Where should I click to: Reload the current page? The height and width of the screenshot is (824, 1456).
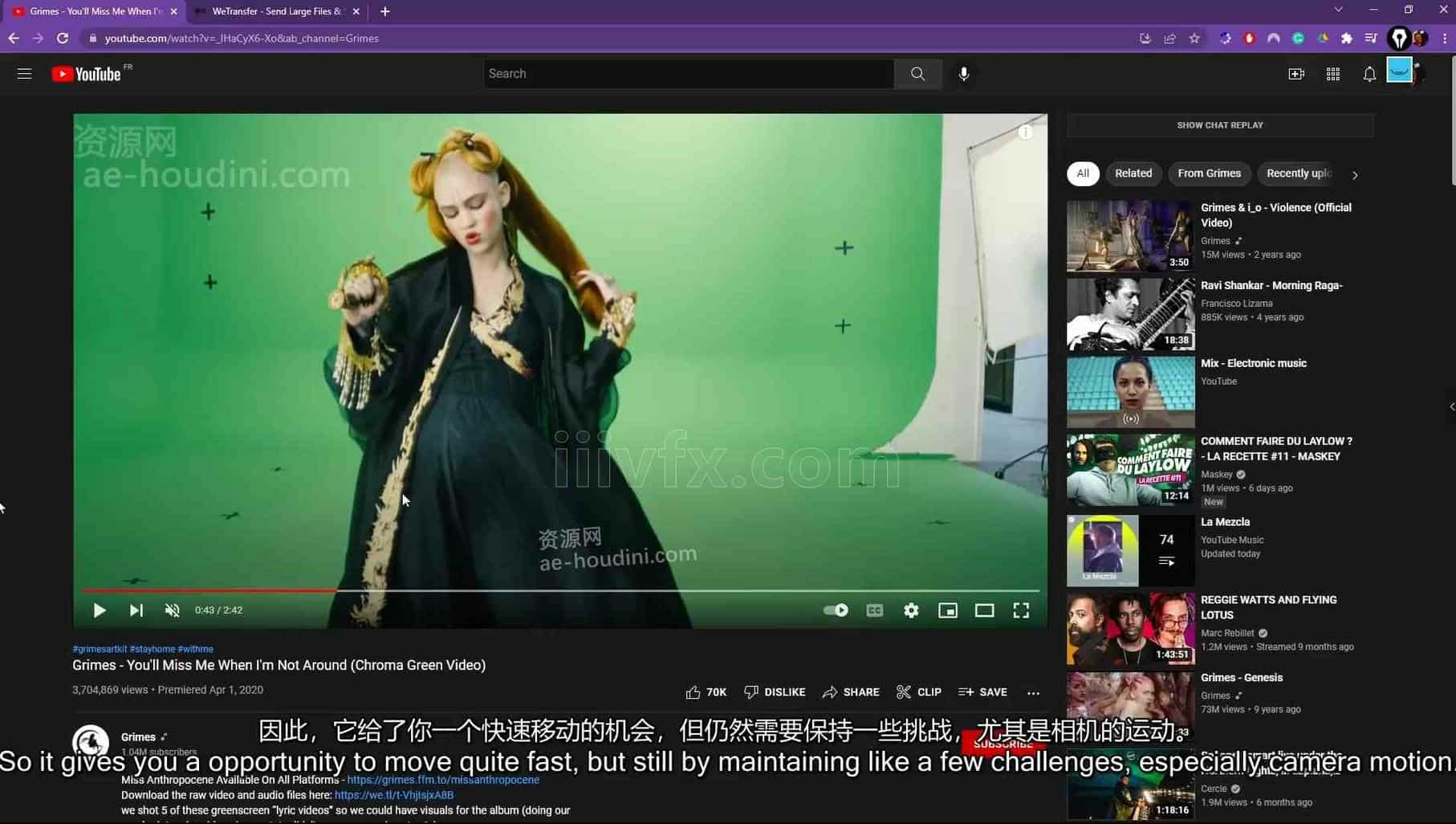click(x=63, y=38)
